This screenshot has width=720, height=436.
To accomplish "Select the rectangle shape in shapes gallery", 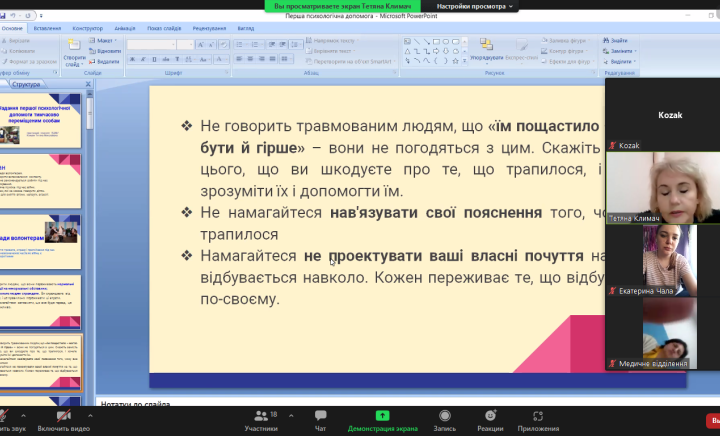I will [x=436, y=41].
